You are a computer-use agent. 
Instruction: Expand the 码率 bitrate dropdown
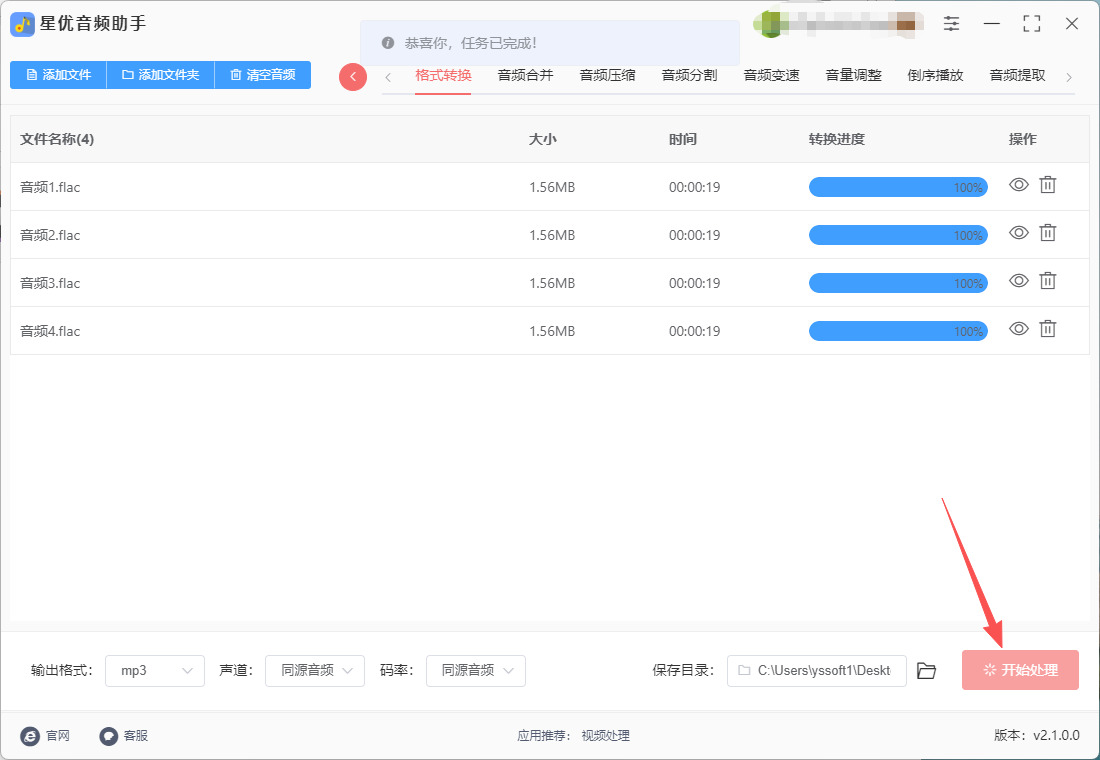pyautogui.click(x=476, y=671)
